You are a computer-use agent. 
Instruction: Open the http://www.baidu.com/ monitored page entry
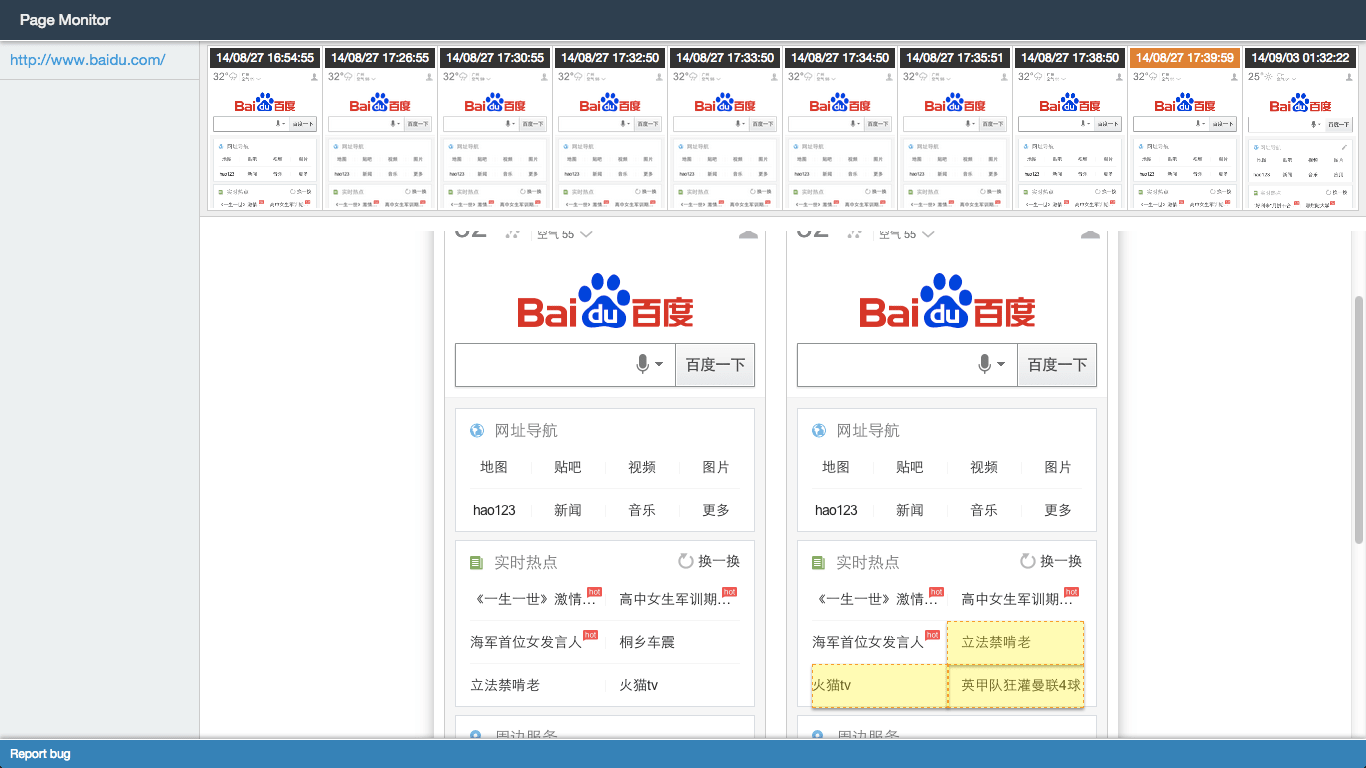(x=88, y=60)
